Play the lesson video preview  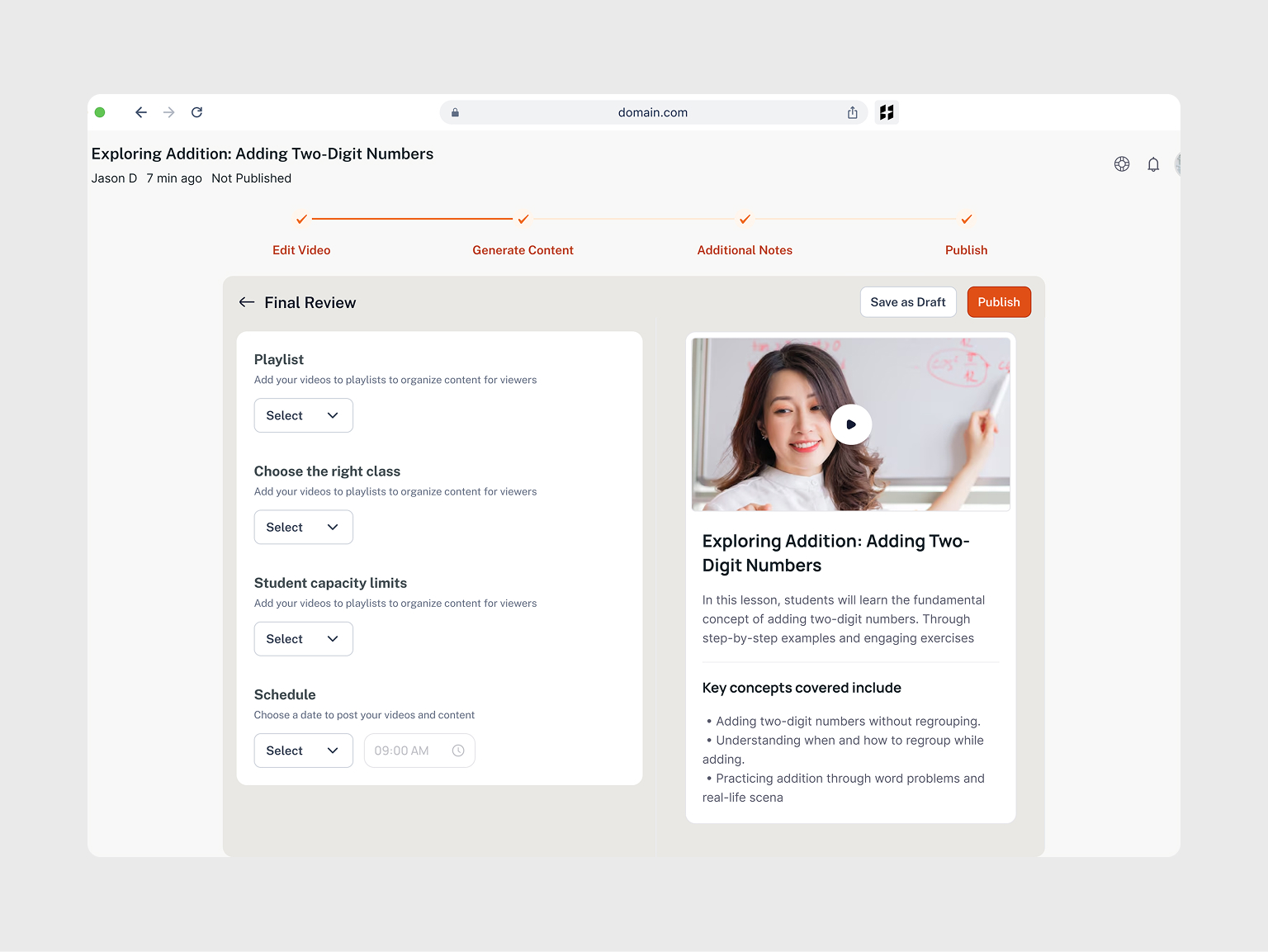[850, 424]
